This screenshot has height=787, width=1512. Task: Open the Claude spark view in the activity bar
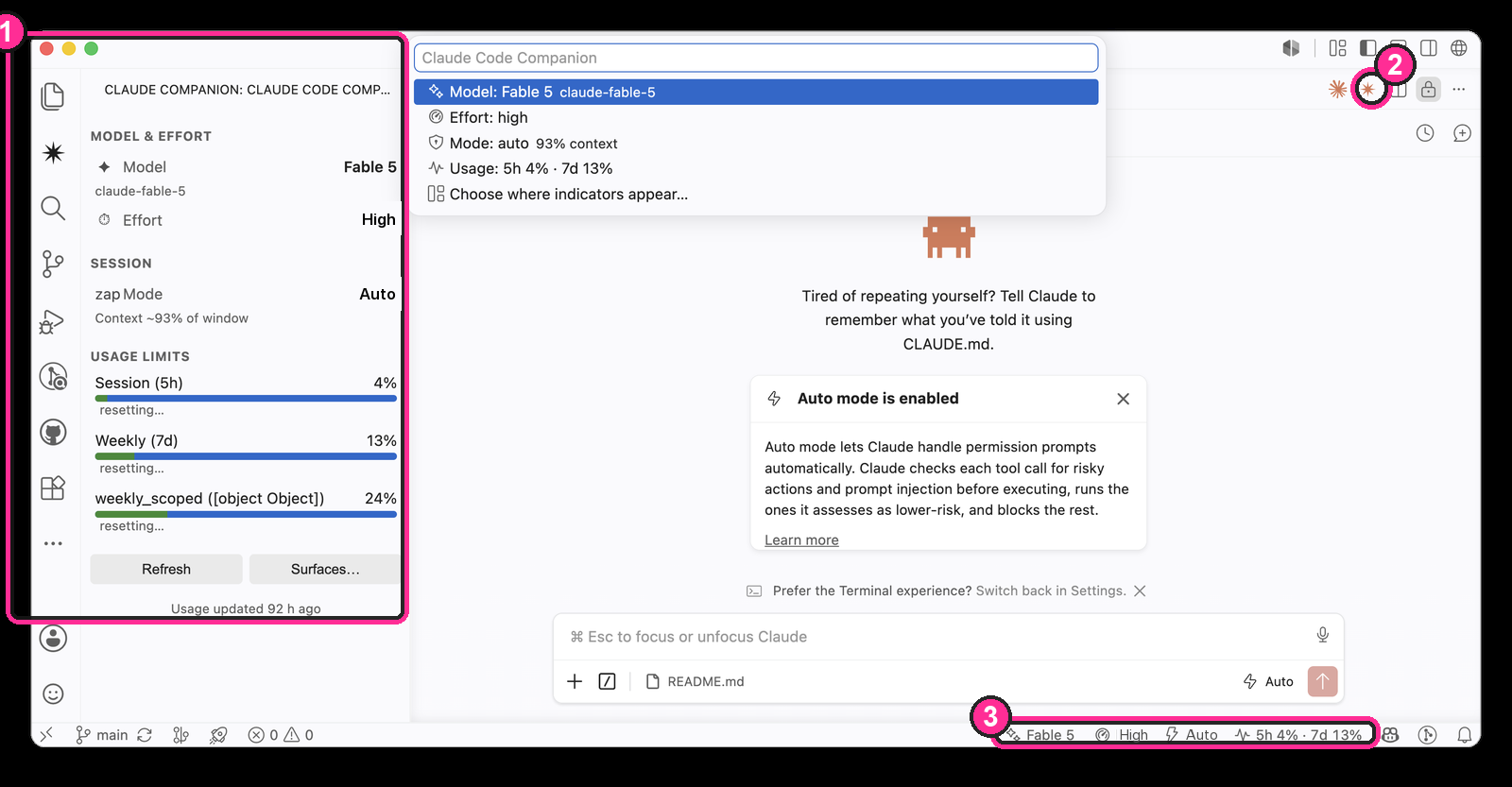(x=53, y=152)
